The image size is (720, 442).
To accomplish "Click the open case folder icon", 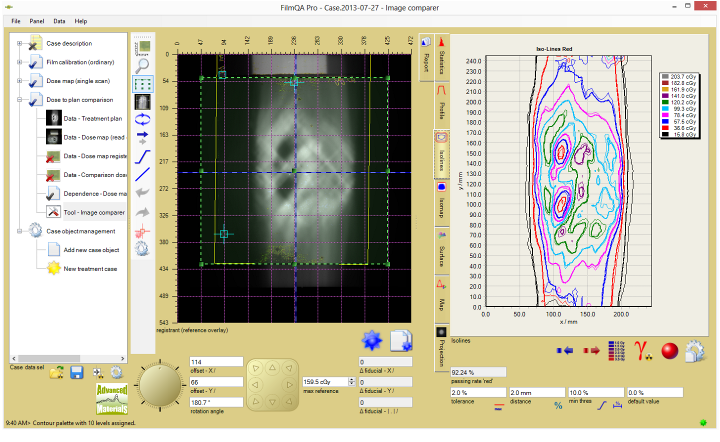I will click(x=56, y=373).
